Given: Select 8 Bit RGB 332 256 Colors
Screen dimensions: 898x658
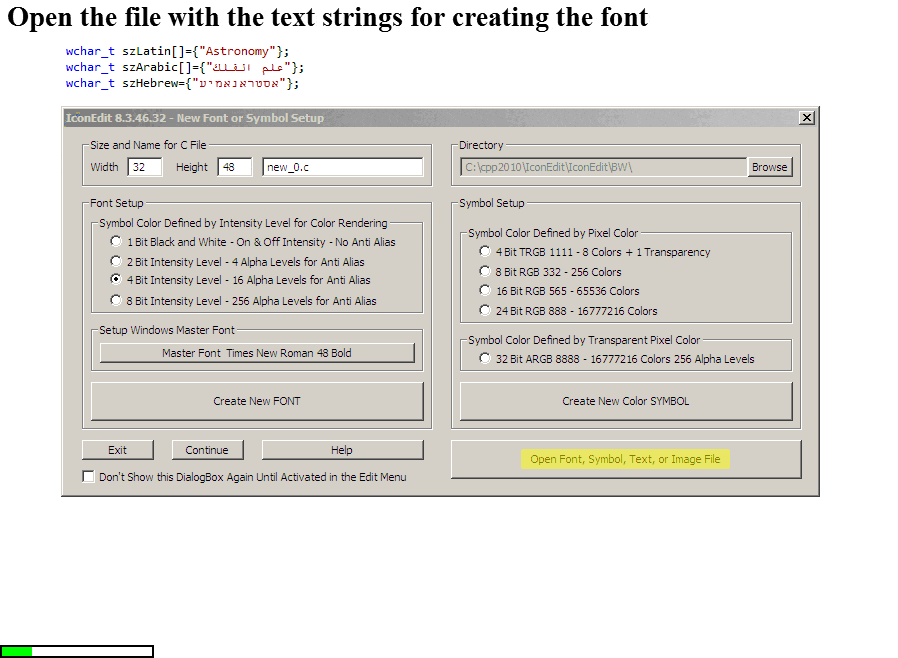Looking at the screenshot, I should coord(485,271).
